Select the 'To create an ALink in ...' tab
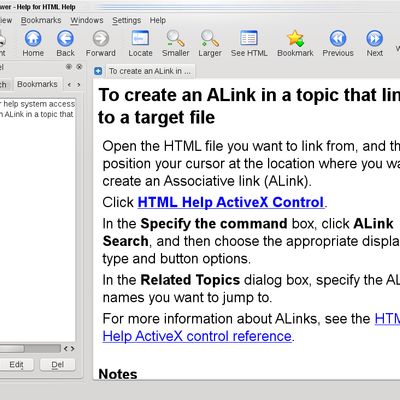 (x=150, y=71)
